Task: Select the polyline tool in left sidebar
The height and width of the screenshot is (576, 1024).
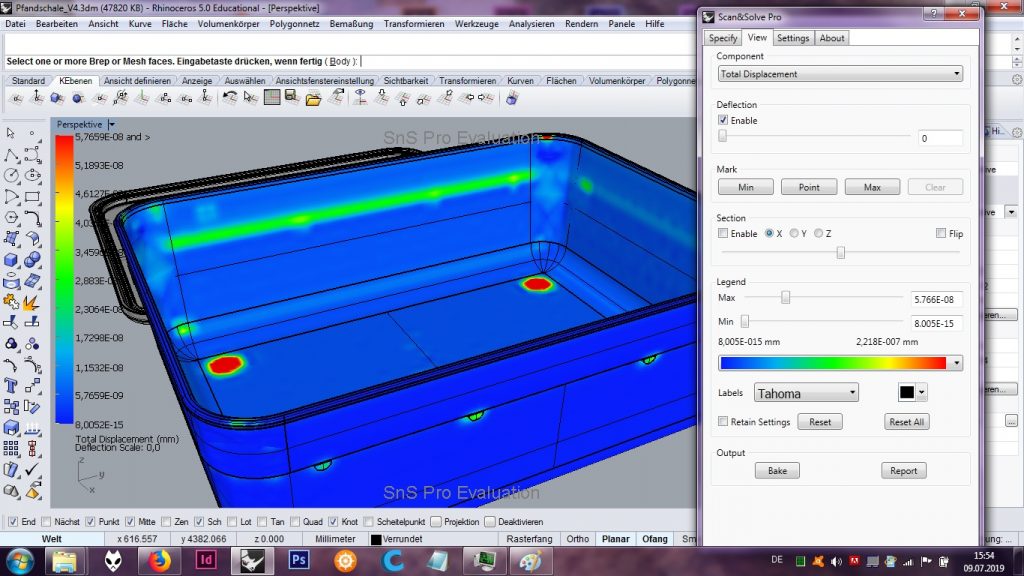Action: [12, 155]
